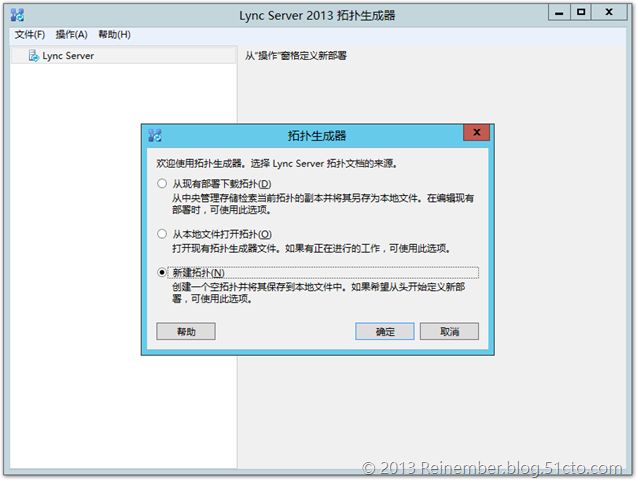Click the 拓扑生成器 dialog title icon

[155, 136]
